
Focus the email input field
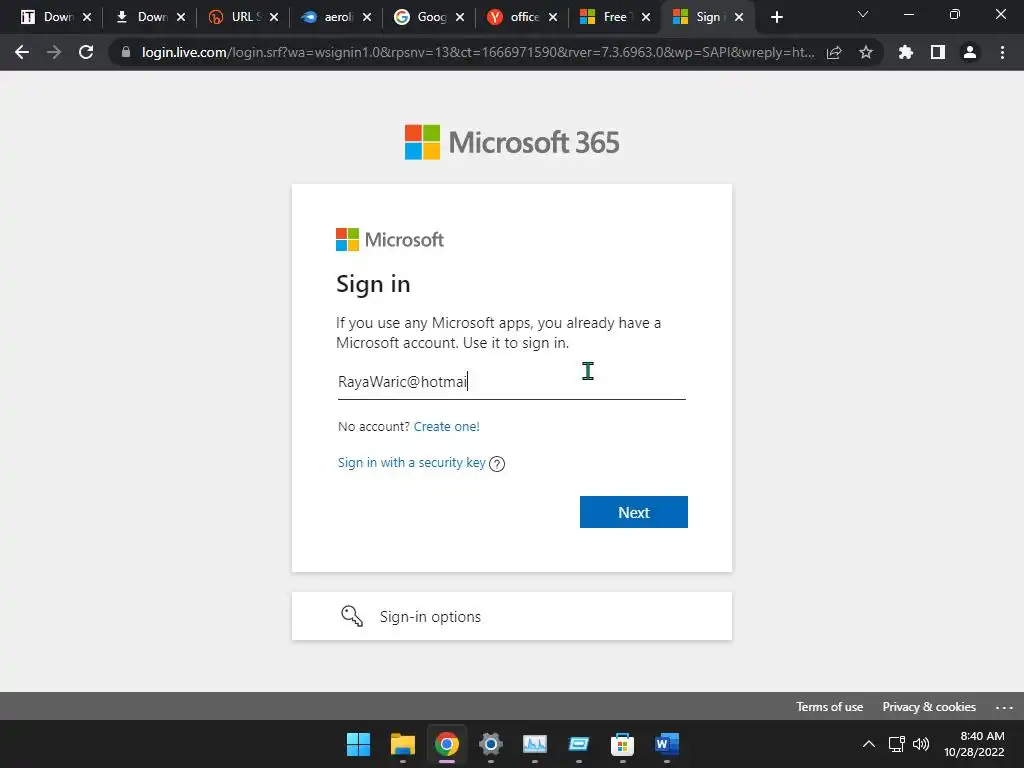[511, 382]
